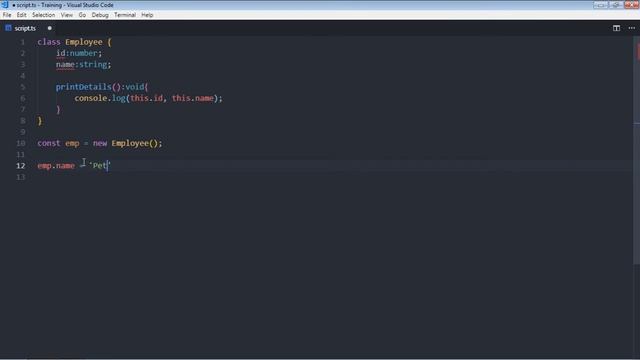Click the closing brace on line 8
Viewport: 640px width, 360px height.
click(40, 121)
